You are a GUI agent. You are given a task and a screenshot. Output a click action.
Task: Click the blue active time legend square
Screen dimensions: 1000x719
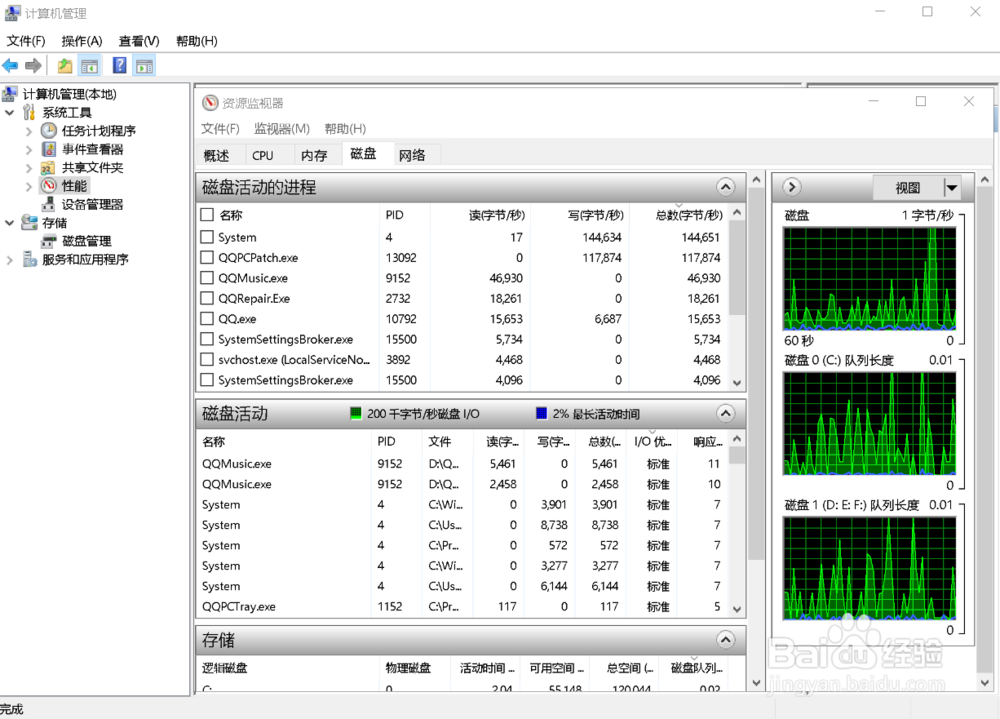(x=541, y=413)
